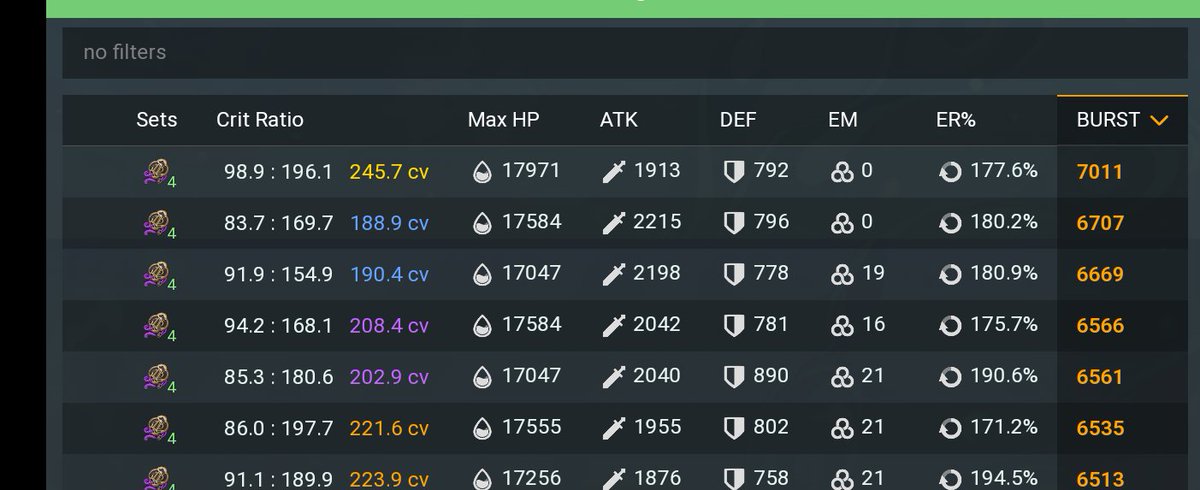Click ATK value 1955

657,428
